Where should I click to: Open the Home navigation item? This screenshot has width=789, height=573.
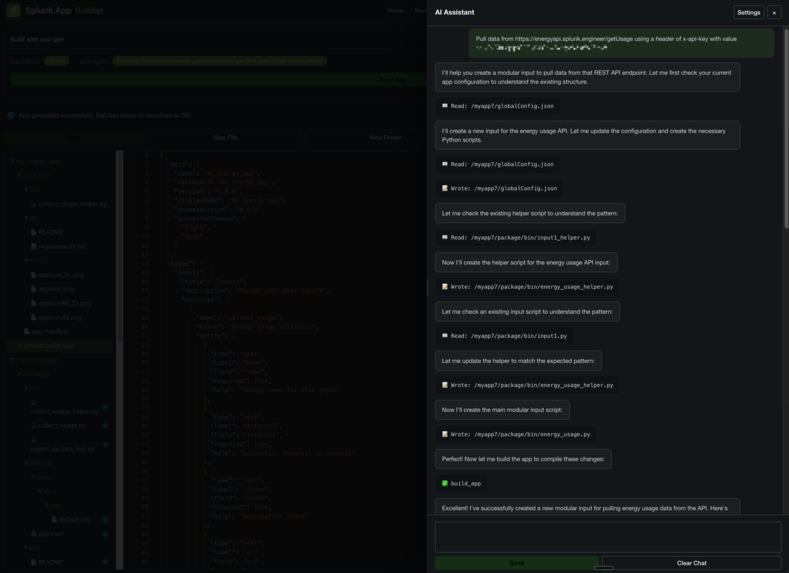396,11
